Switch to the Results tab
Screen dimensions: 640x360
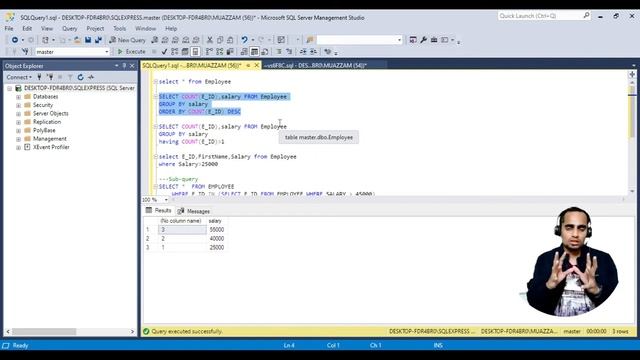pyautogui.click(x=158, y=211)
